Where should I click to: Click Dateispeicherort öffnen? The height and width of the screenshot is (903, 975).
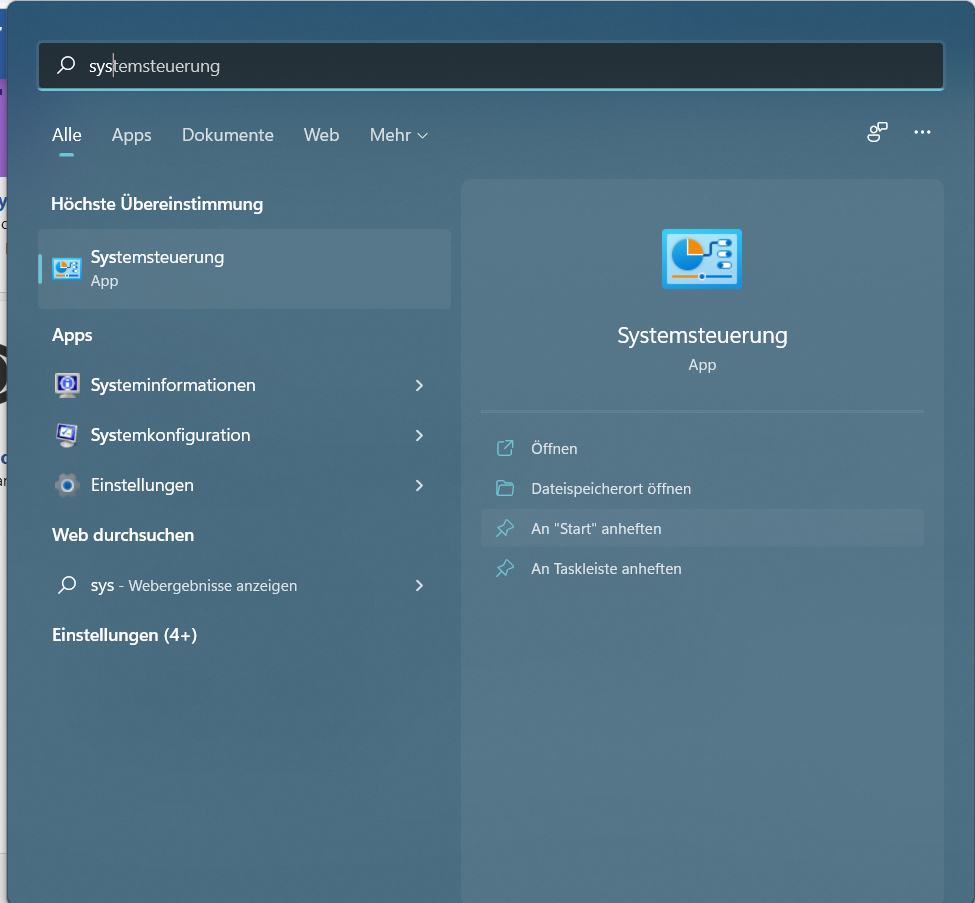(x=702, y=488)
